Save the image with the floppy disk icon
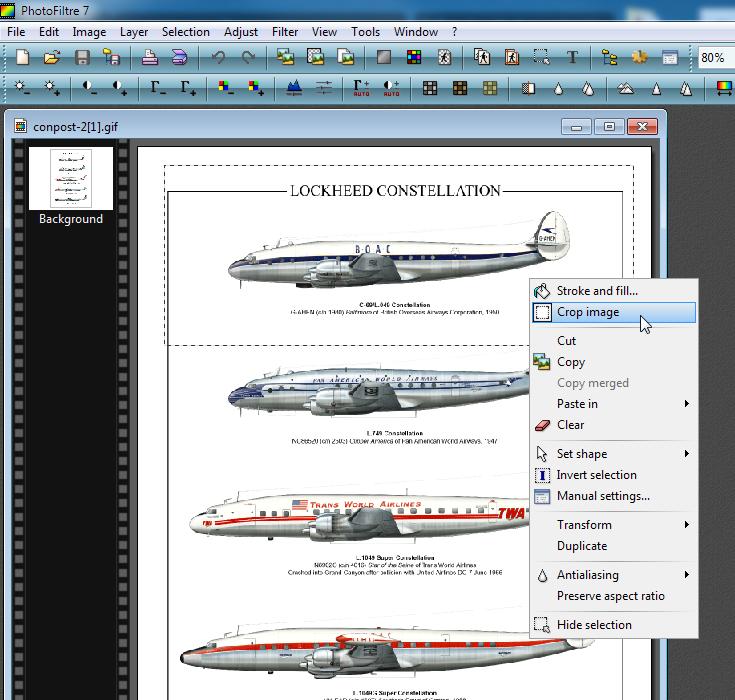The height and width of the screenshot is (700, 735). pyautogui.click(x=82, y=58)
